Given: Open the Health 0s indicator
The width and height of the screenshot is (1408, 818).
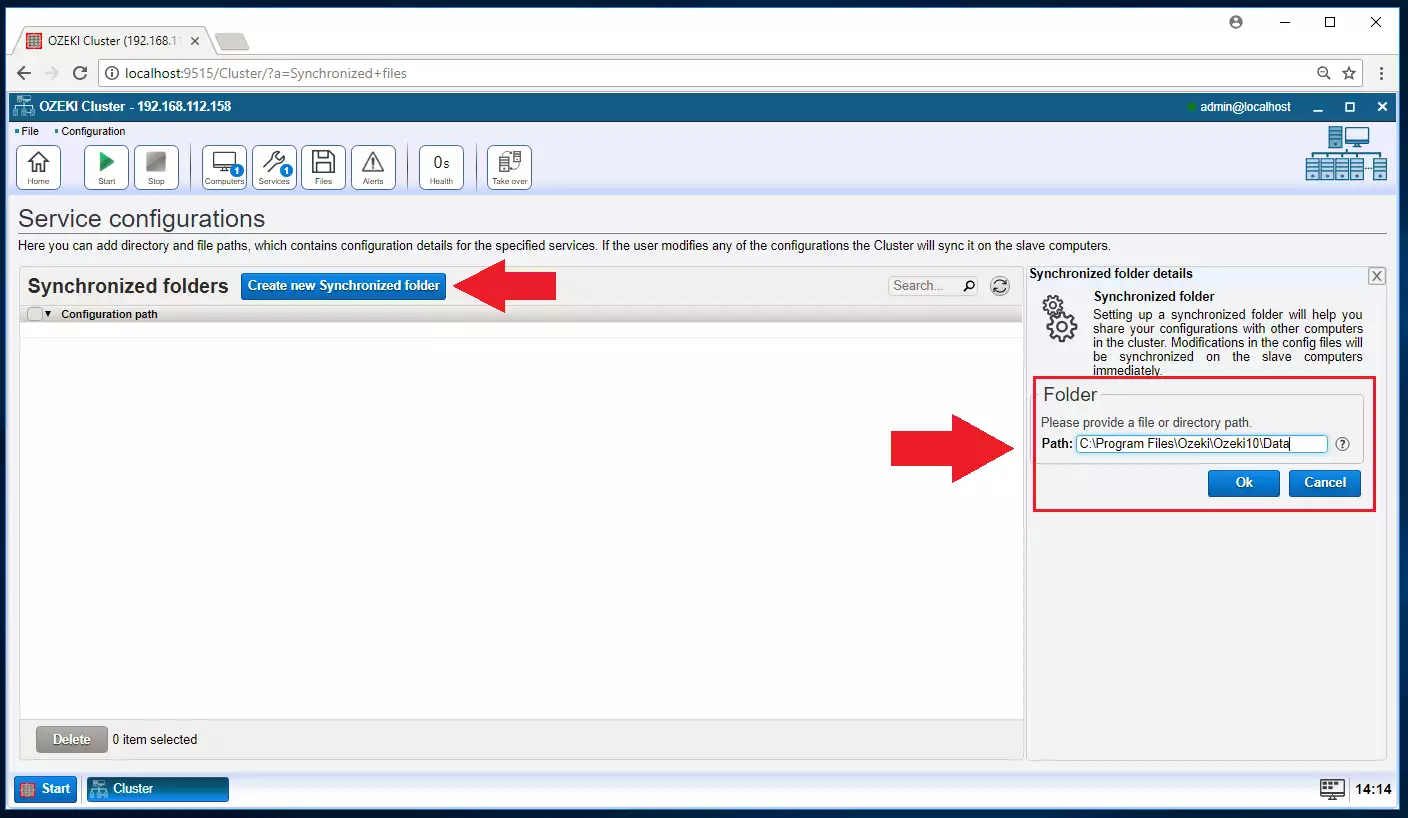Looking at the screenshot, I should pos(441,167).
